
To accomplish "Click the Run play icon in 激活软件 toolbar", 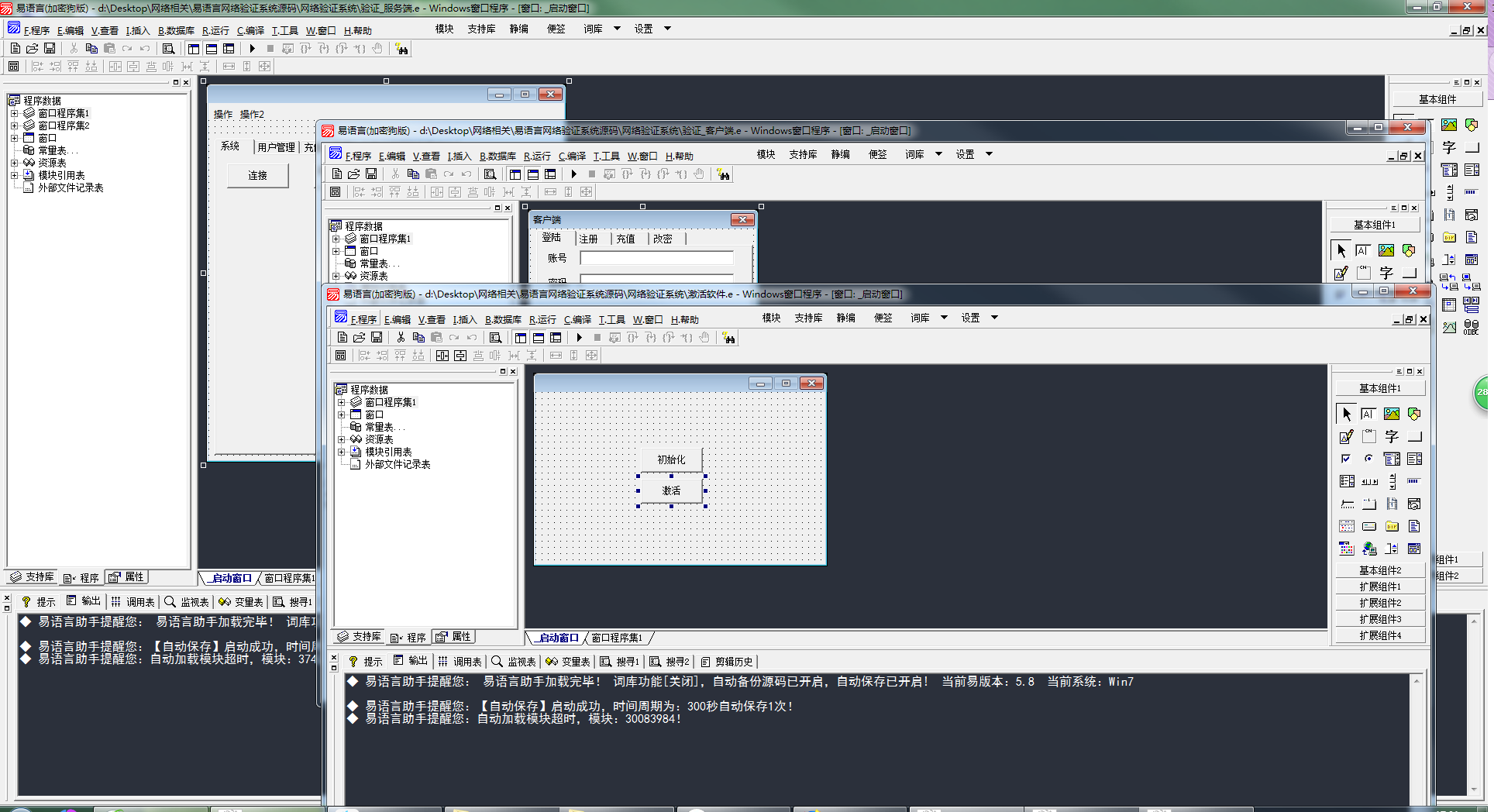I will 579,338.
